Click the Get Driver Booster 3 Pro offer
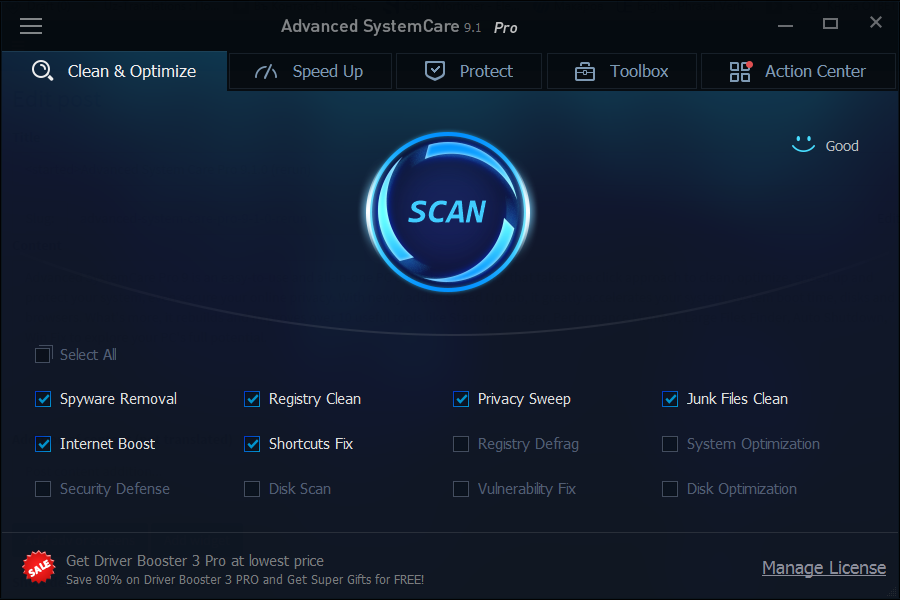900x600 pixels. pyautogui.click(x=195, y=561)
